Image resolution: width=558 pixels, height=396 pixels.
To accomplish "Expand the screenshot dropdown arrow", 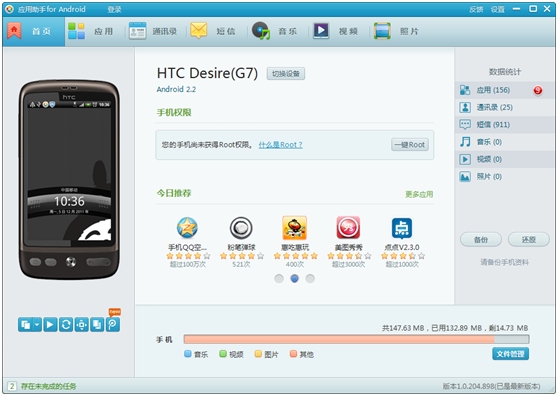I will point(37,324).
